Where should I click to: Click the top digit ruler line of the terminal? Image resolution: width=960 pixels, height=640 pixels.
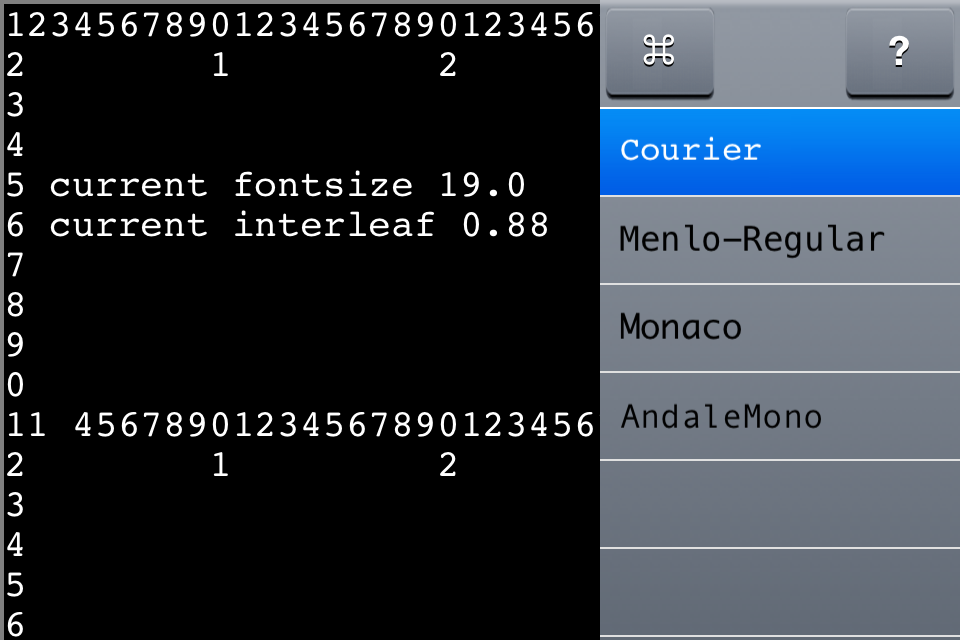coord(300,25)
